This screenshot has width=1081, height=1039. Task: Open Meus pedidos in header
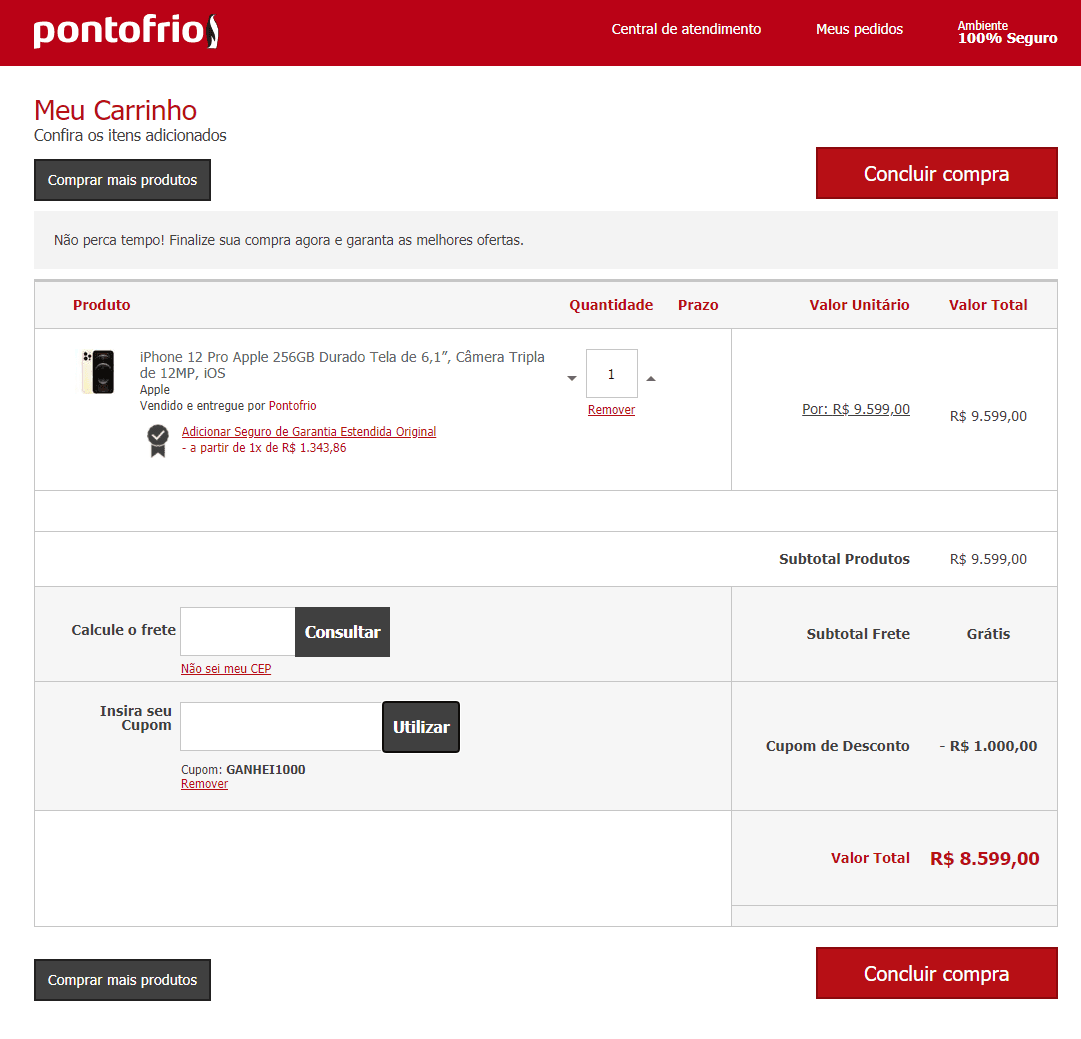coord(859,29)
